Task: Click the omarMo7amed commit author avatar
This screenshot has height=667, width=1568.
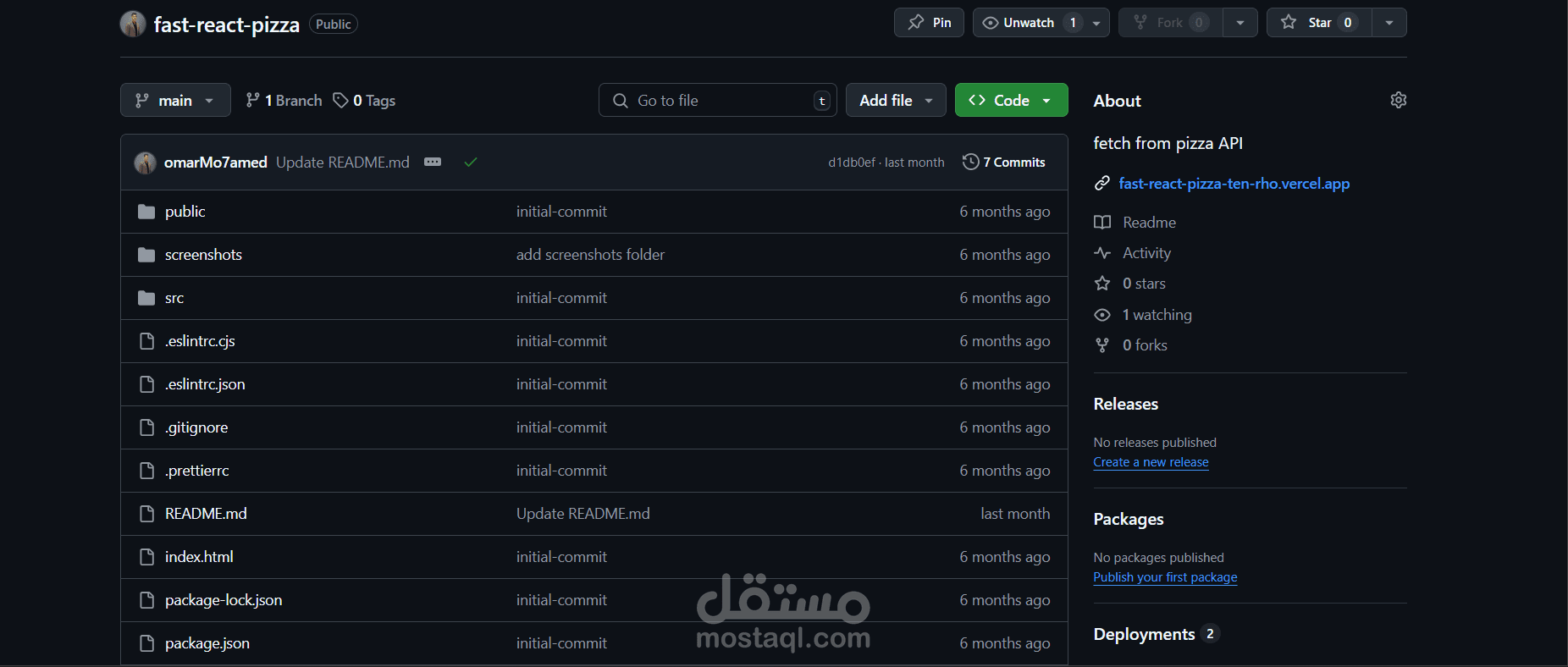Action: [145, 163]
